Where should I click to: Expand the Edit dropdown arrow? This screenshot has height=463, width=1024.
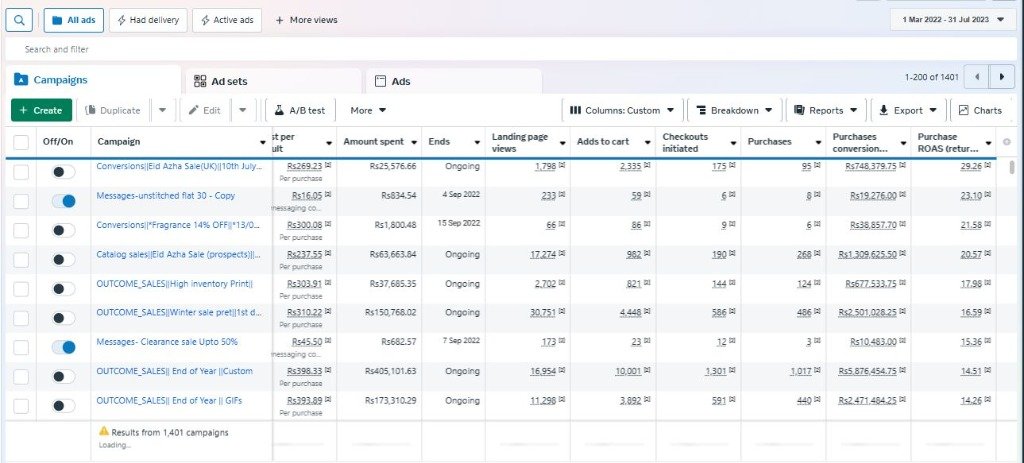pyautogui.click(x=242, y=110)
